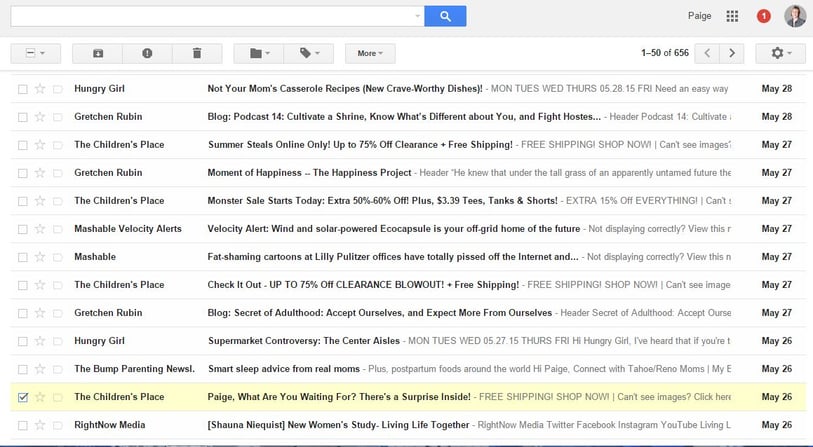Check the Supermarket Controversy email checkbox
The height and width of the screenshot is (447, 813).
tap(23, 341)
